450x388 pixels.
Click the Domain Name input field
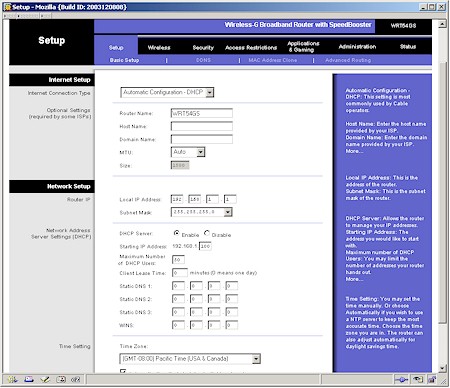(202, 139)
